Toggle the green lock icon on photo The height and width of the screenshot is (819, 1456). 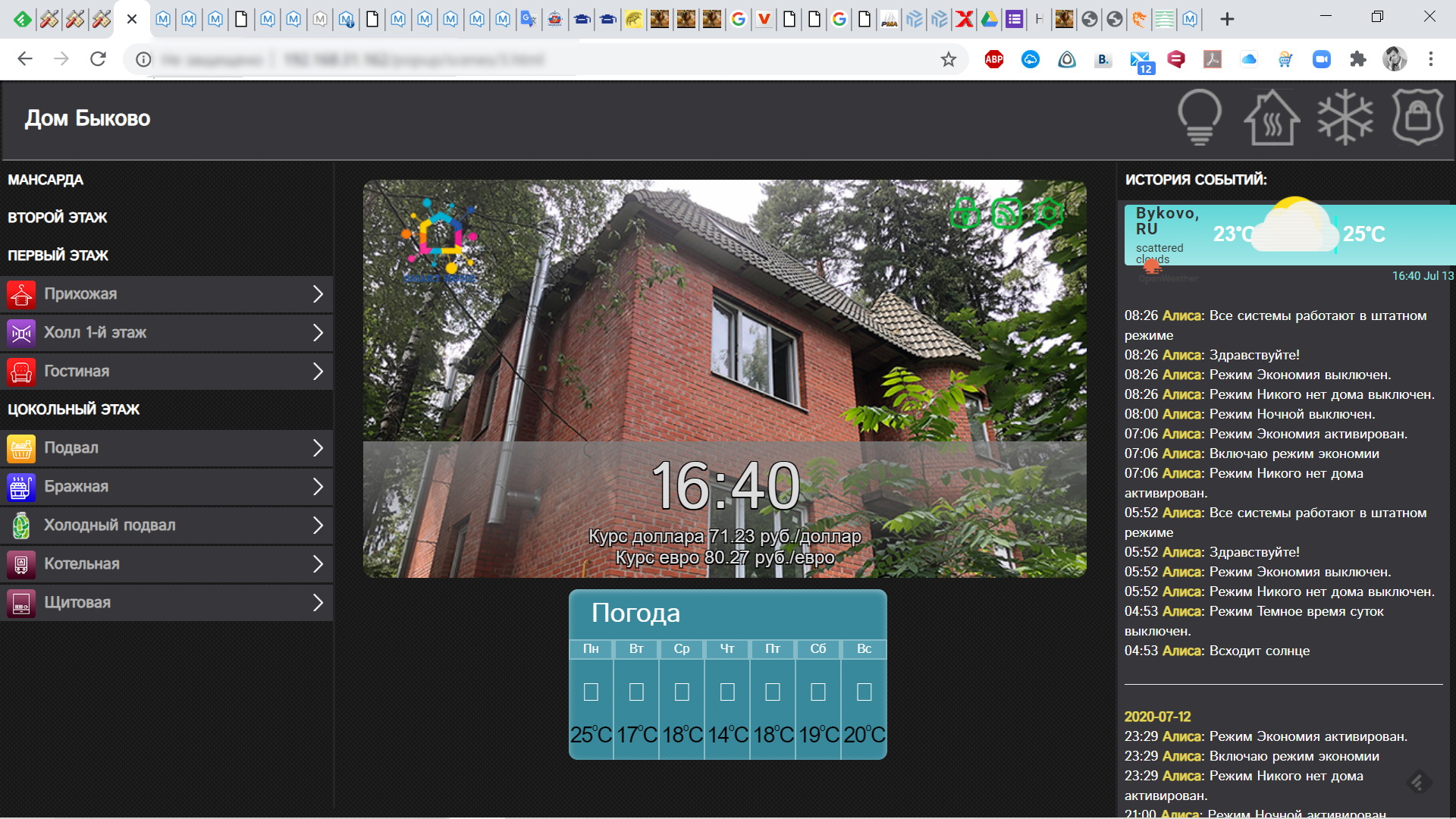[965, 213]
